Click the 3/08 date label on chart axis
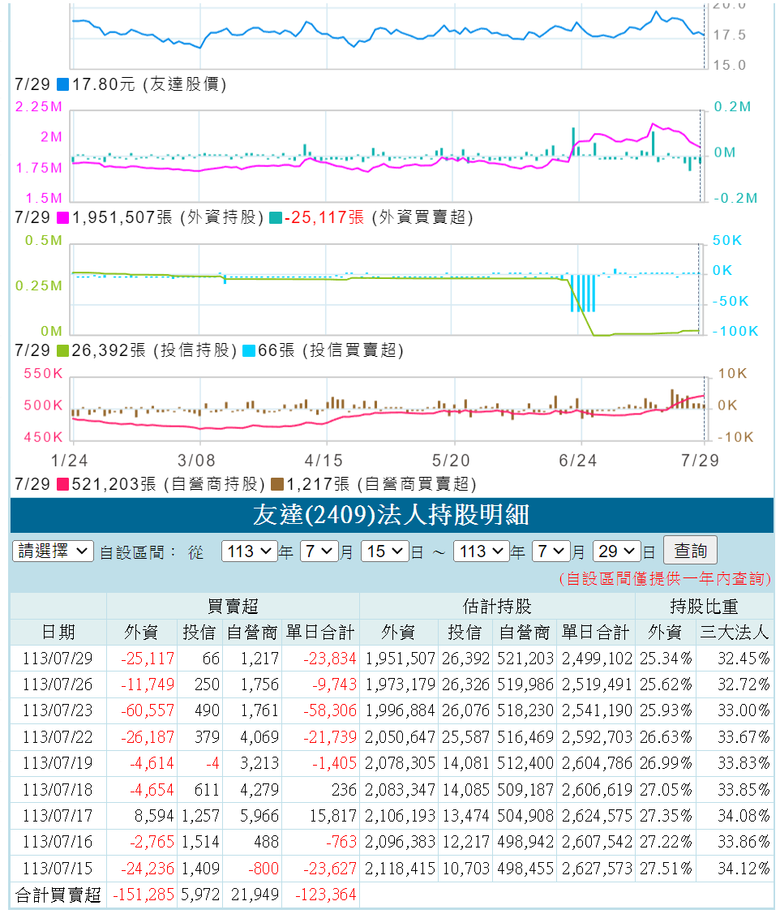The height and width of the screenshot is (914, 780). pyautogui.click(x=196, y=460)
